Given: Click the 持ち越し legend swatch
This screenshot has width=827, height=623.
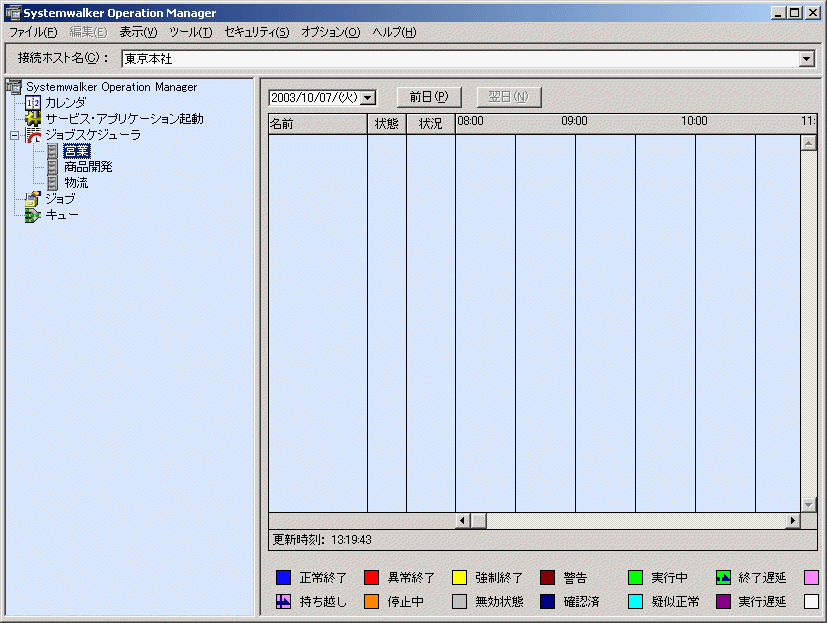Looking at the screenshot, I should coord(283,601).
